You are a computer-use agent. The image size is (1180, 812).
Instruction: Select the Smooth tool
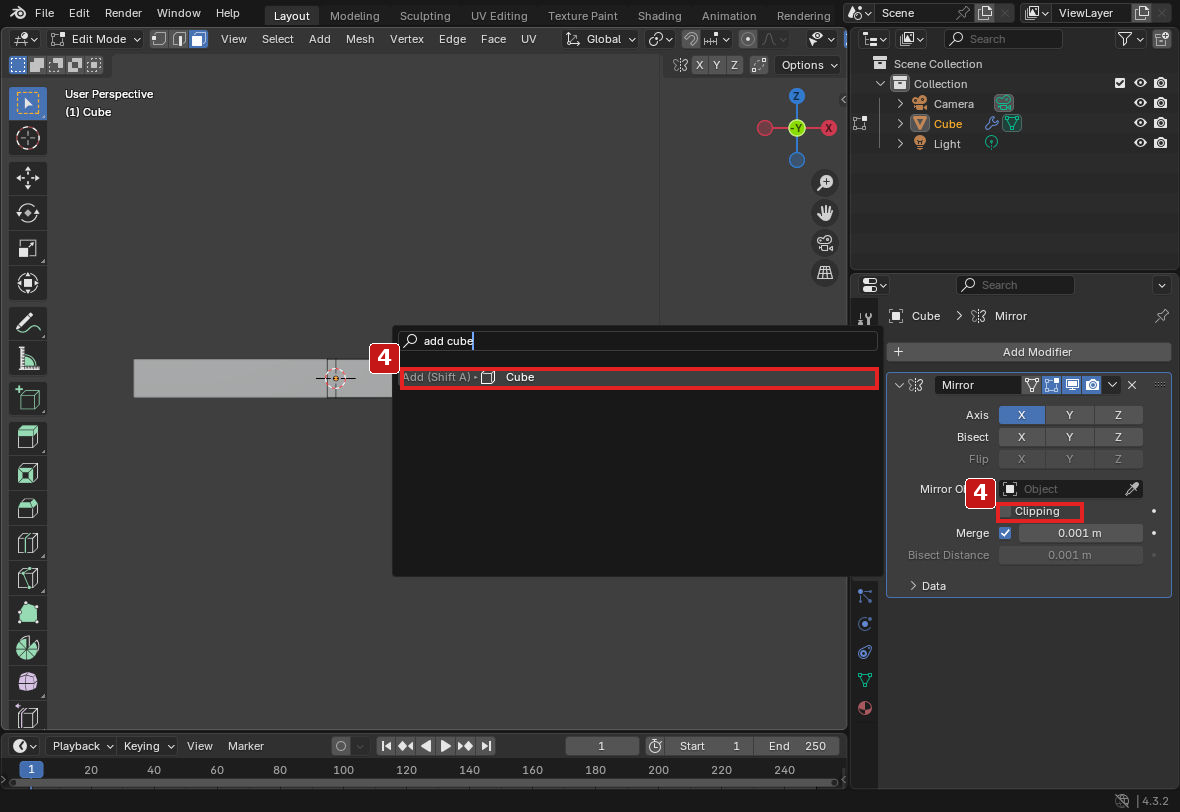28,683
